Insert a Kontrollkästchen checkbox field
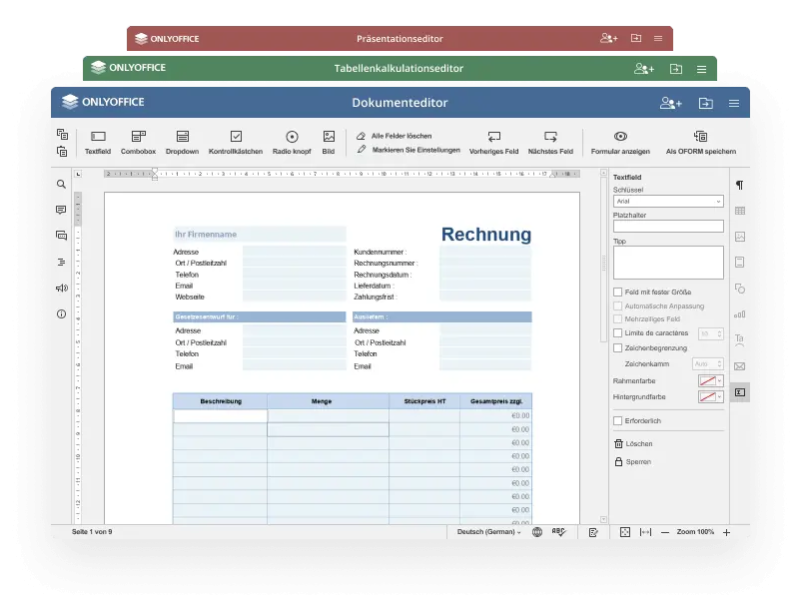Screen dimensions: 800x601 236,141
